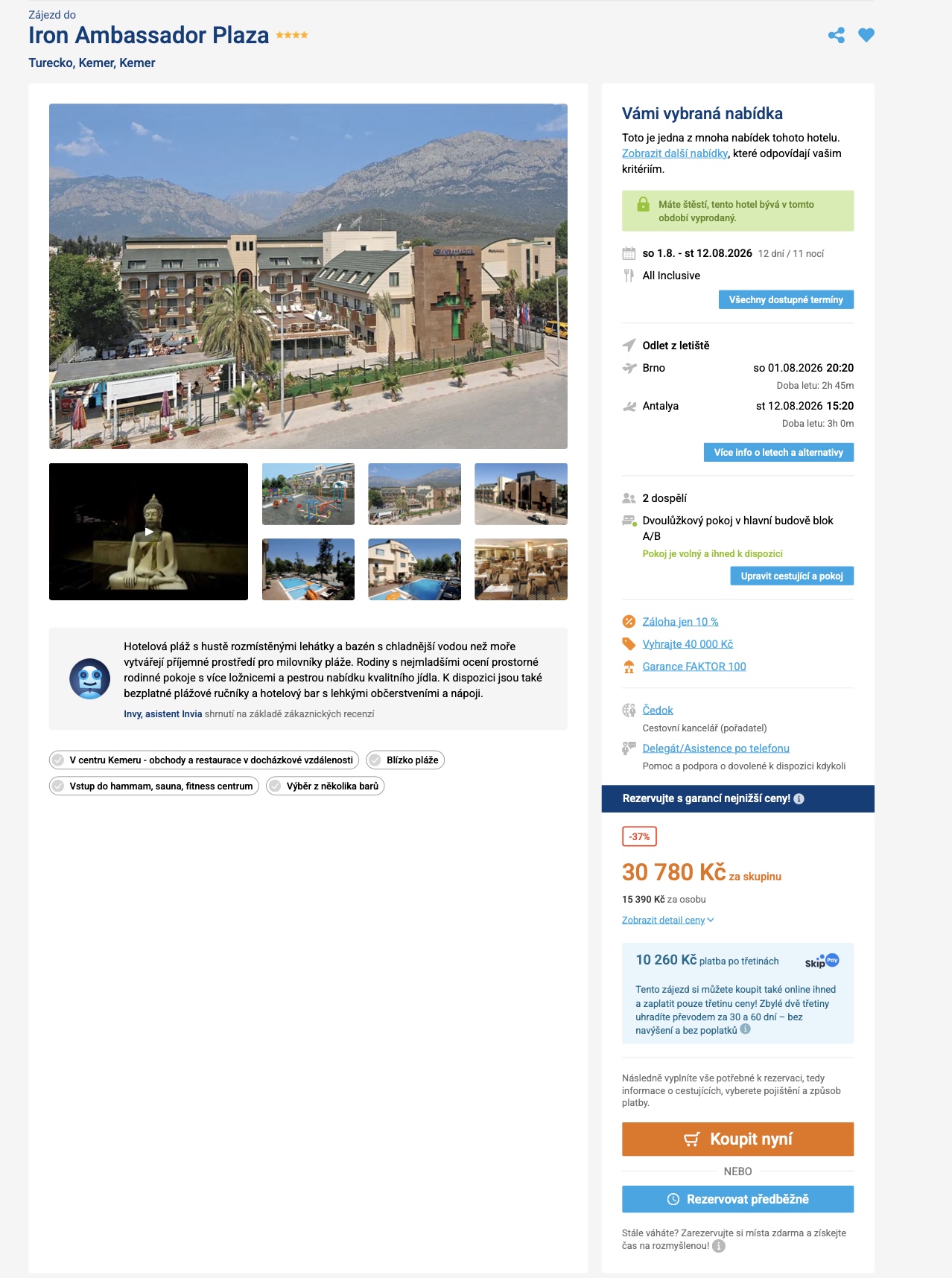Click the bed icon beside room type
The height and width of the screenshot is (1278, 952).
(x=629, y=521)
